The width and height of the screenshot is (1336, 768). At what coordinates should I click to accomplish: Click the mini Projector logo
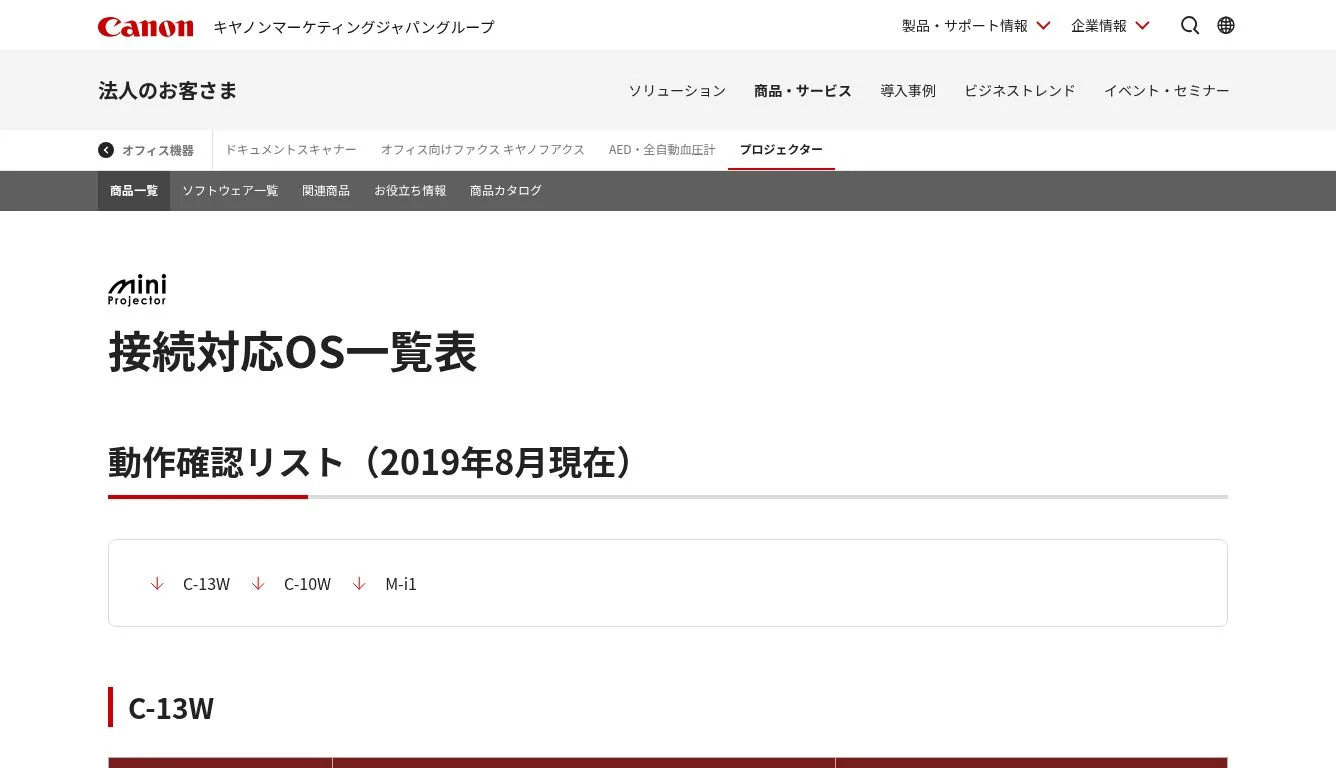point(138,290)
